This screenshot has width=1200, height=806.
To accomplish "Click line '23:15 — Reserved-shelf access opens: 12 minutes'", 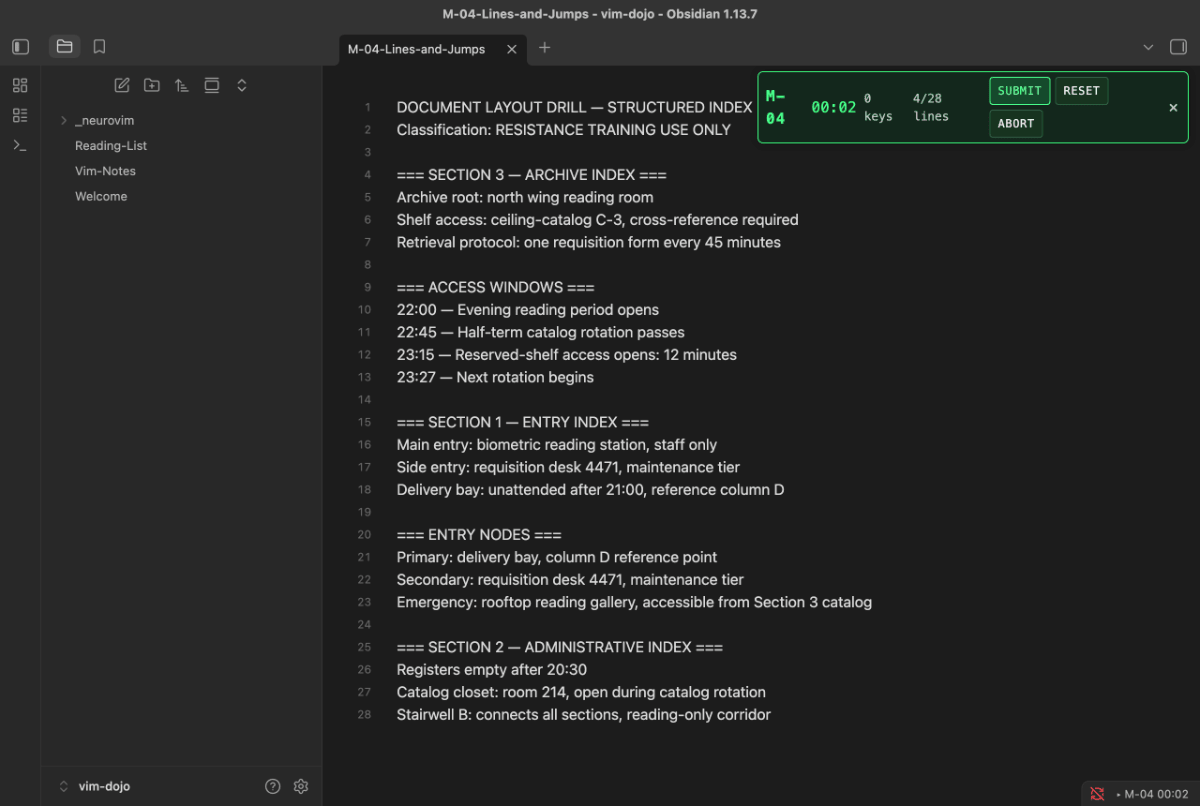I will (567, 355).
